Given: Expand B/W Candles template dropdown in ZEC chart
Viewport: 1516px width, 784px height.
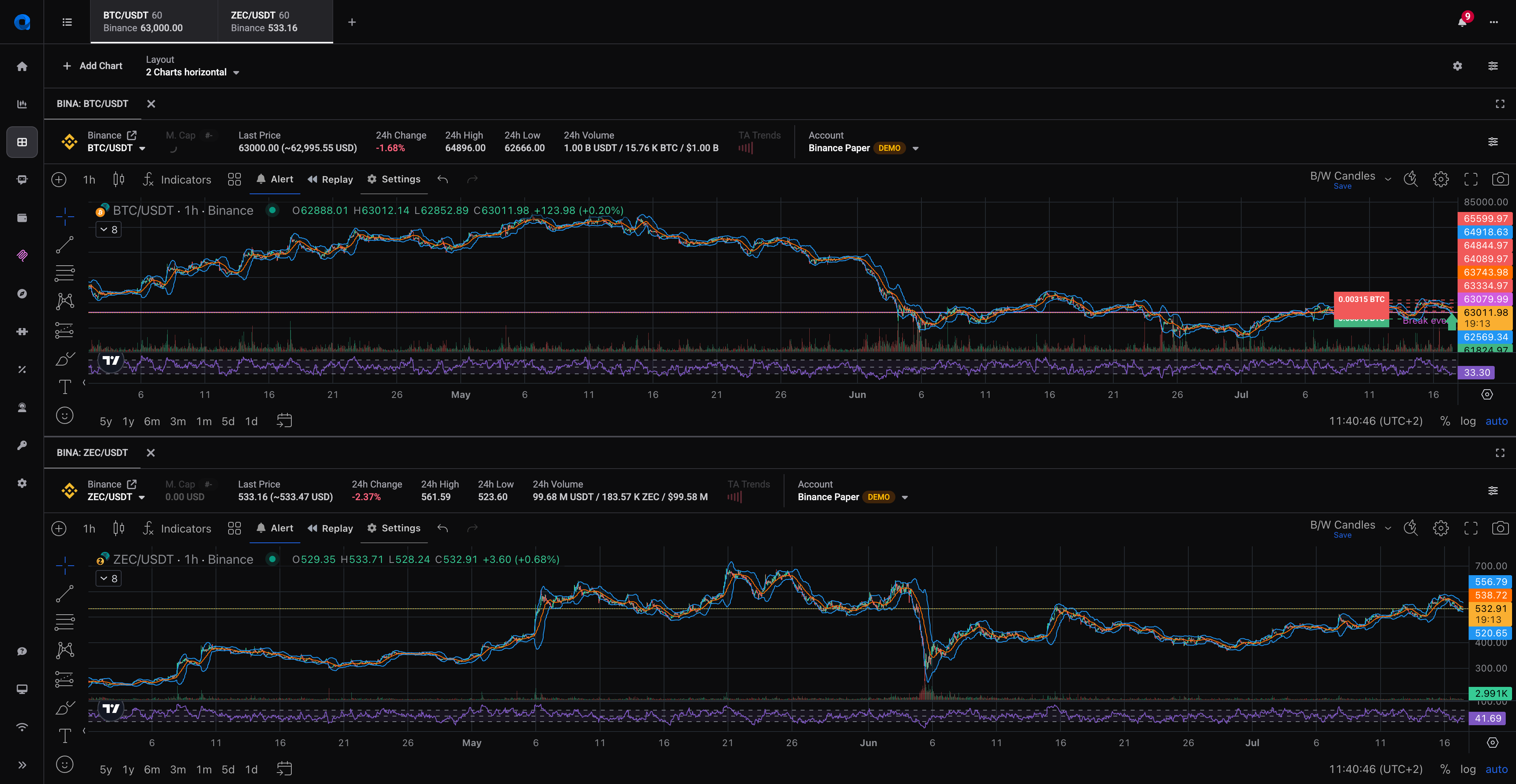Looking at the screenshot, I should [1388, 529].
